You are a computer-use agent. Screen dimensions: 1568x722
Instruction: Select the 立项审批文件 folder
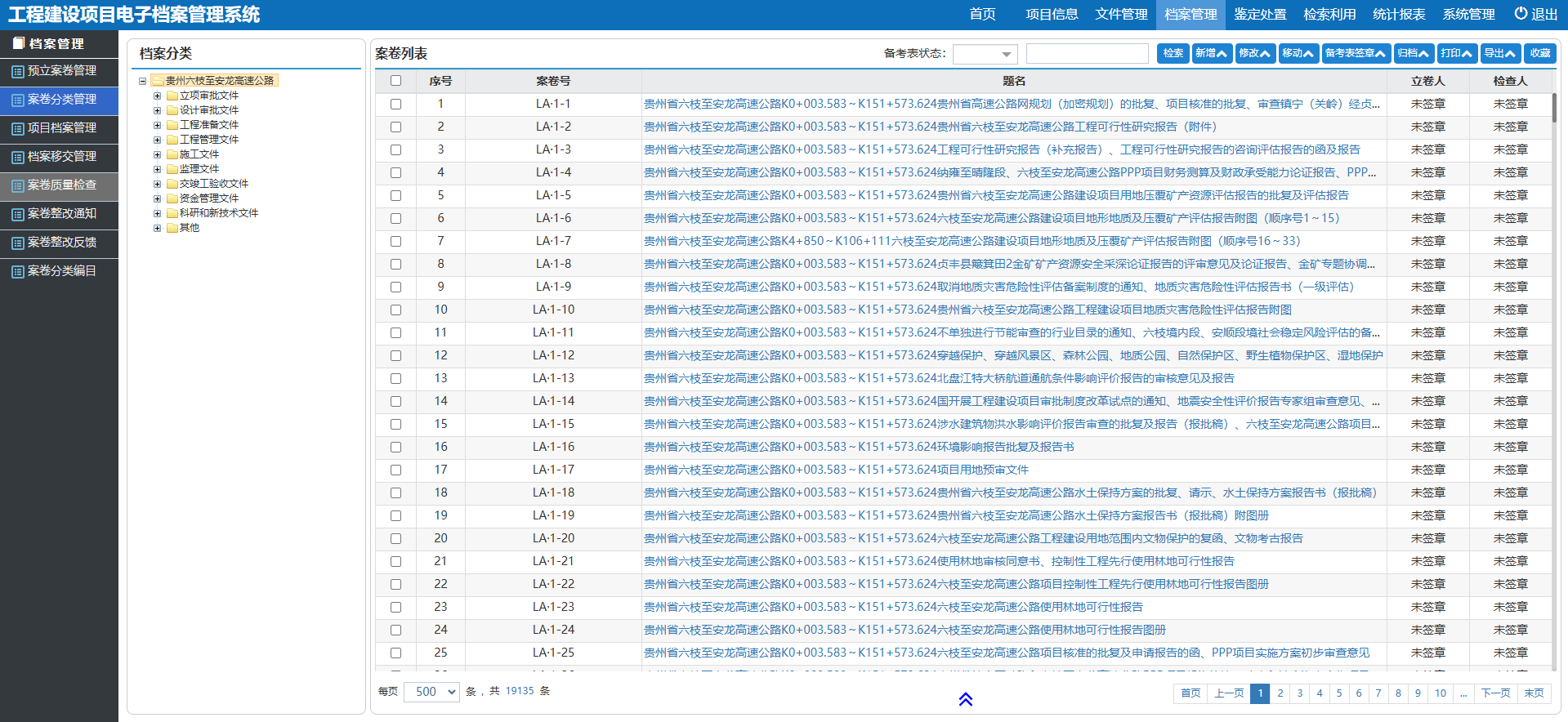[x=209, y=96]
